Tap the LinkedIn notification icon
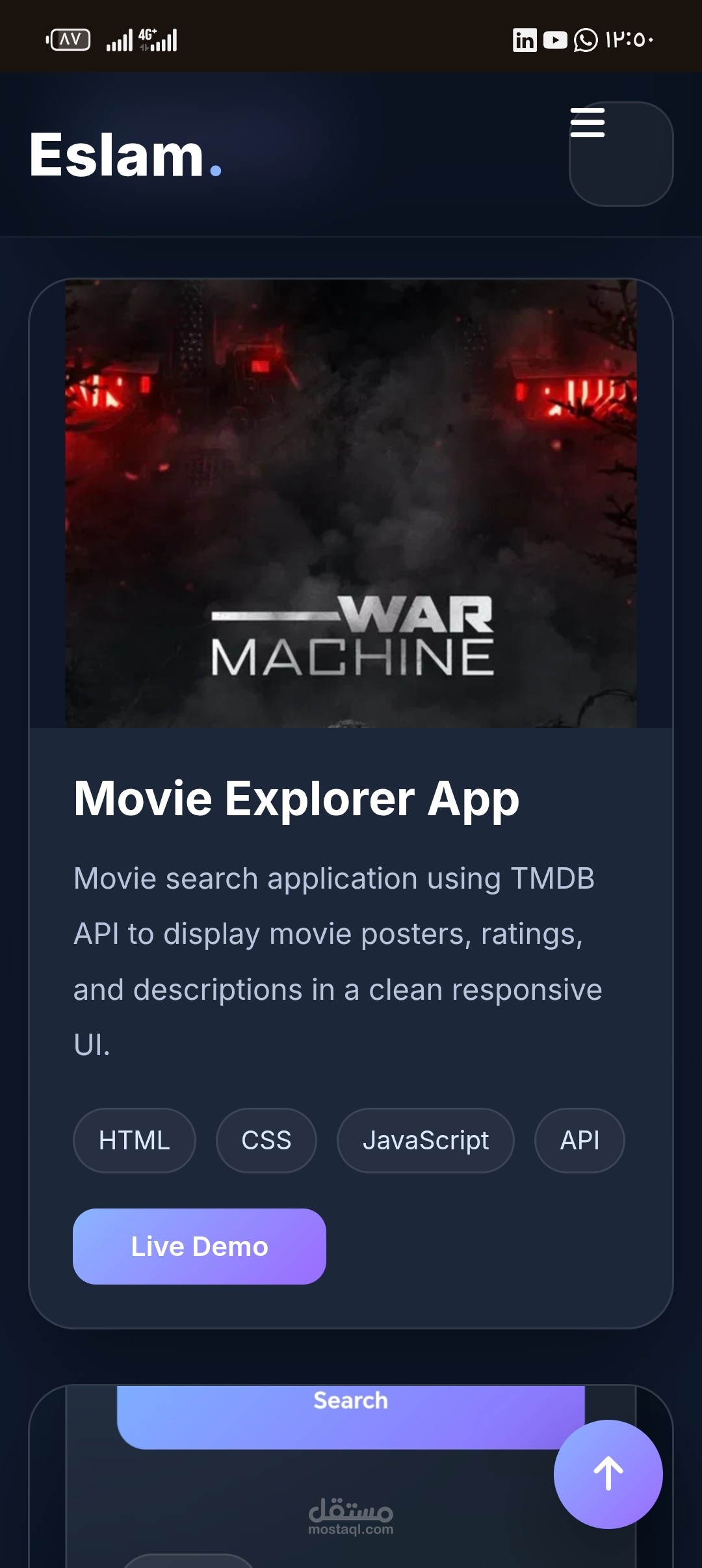 click(x=525, y=40)
